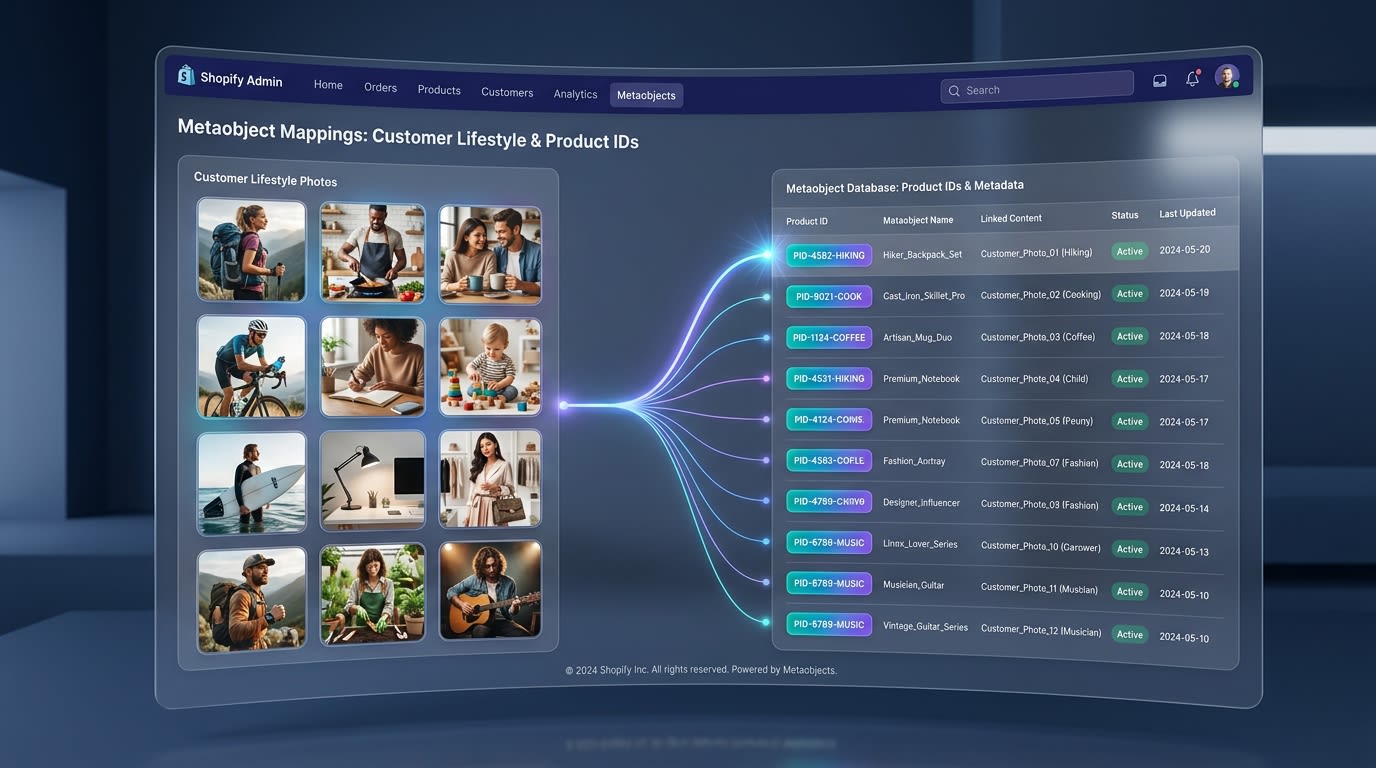Viewport: 1376px width, 768px height.
Task: Select the PID-4582-HIKING product badge
Action: point(828,255)
